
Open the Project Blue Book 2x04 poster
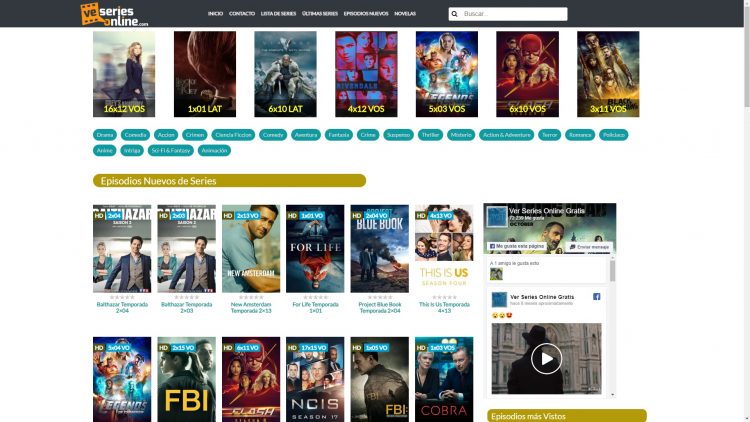pos(380,249)
